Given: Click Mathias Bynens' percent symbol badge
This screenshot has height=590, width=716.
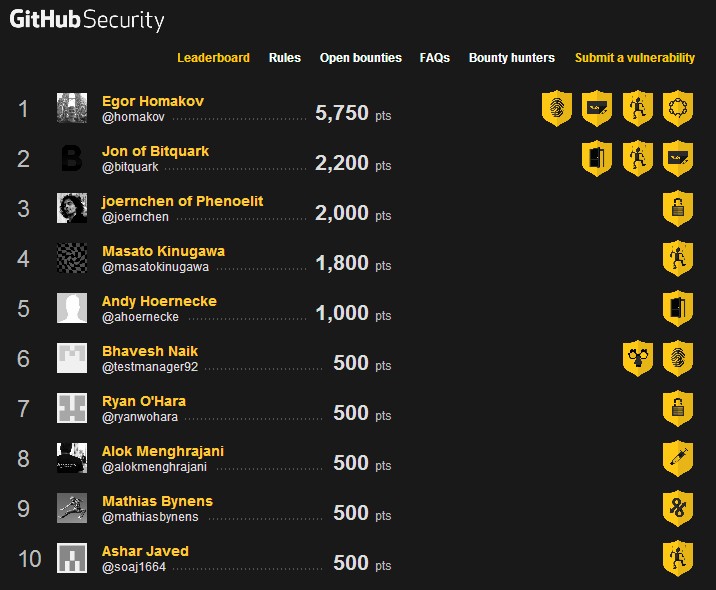Looking at the screenshot, I should (678, 508).
